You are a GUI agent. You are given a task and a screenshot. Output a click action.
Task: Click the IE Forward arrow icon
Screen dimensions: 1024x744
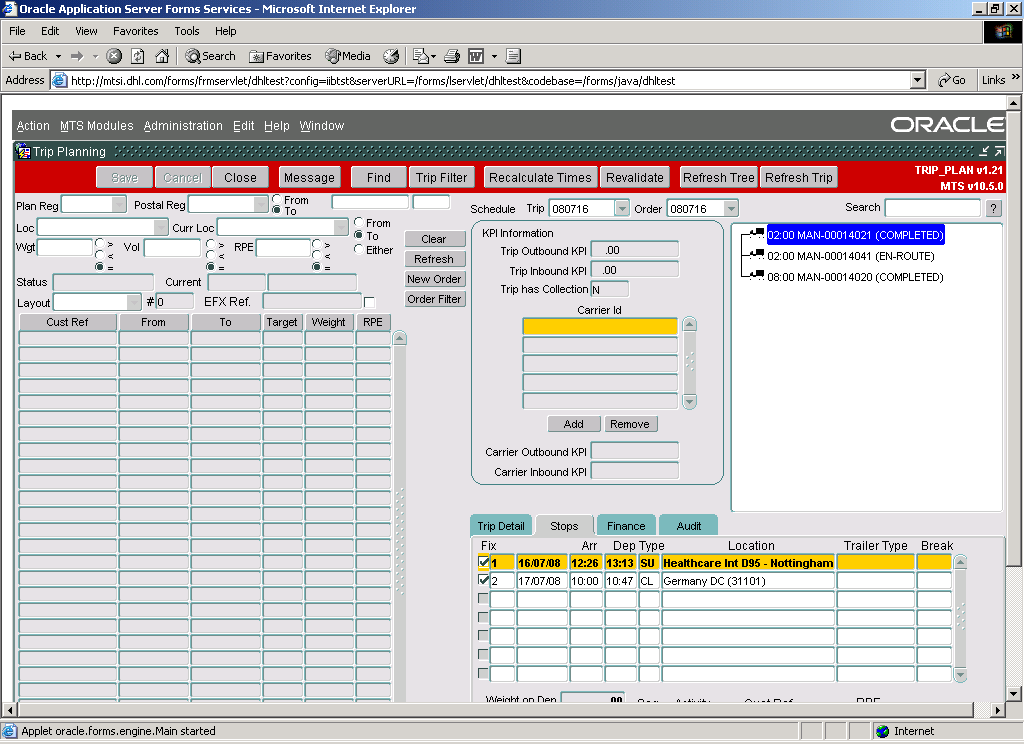77,56
